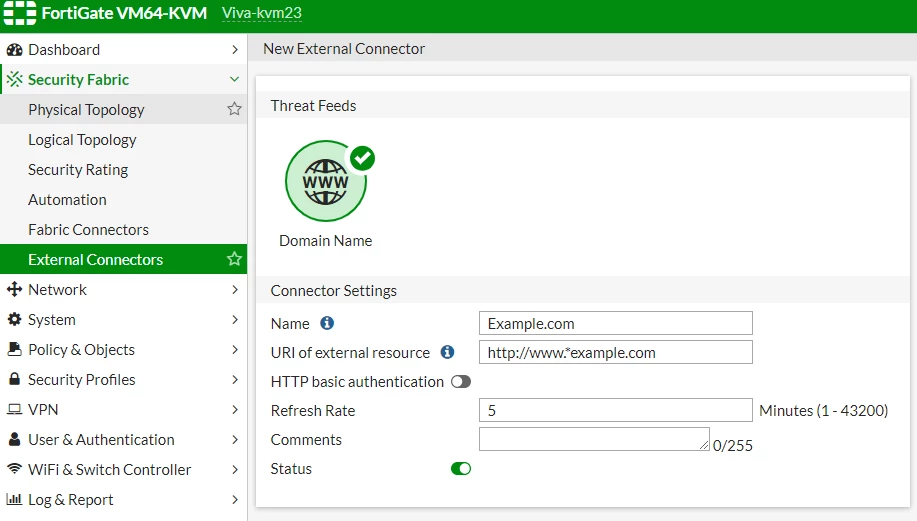Viewport: 917px width, 521px height.
Task: Click the info icon next to Name
Action: click(x=327, y=323)
